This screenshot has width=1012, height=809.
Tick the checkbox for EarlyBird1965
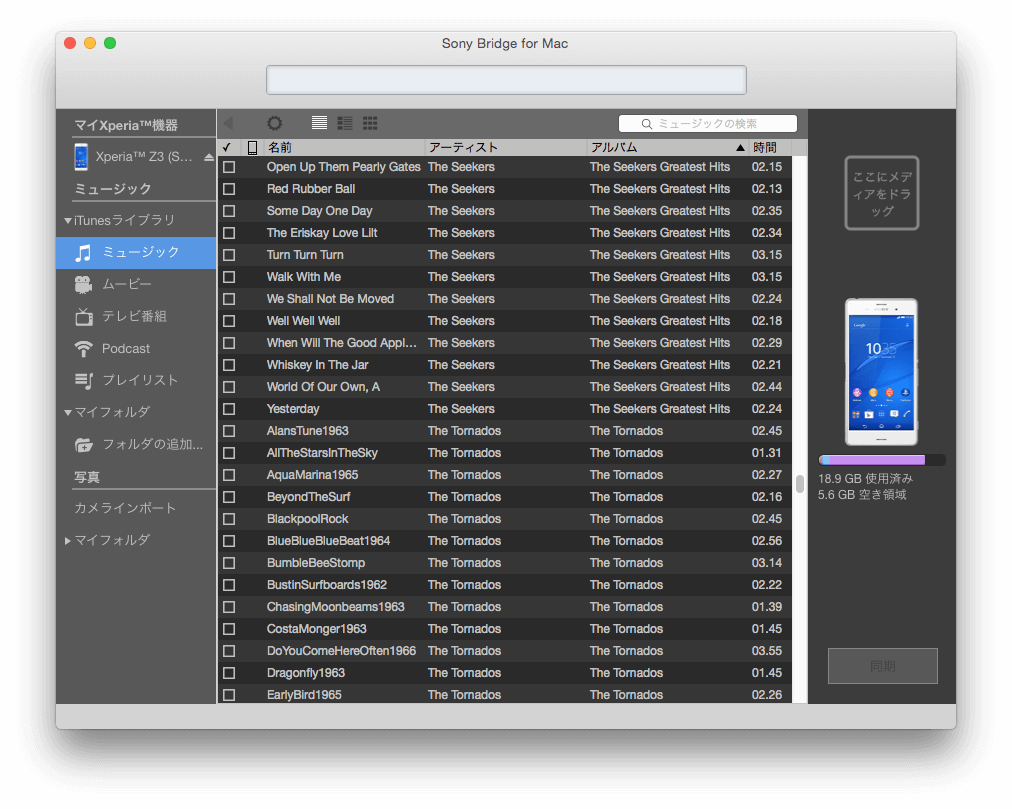click(x=229, y=695)
